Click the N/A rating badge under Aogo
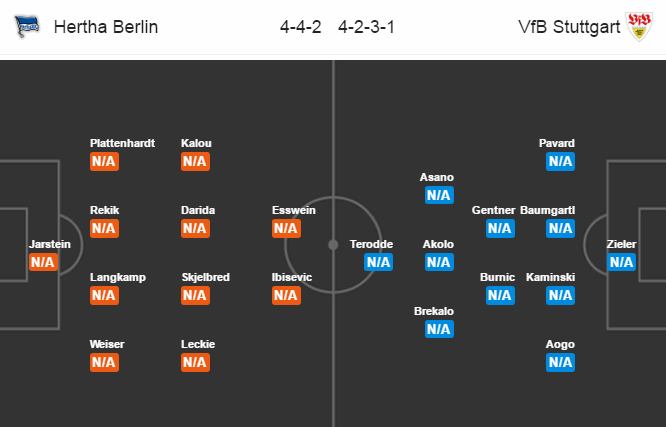Screen dimensions: 666x427 pyautogui.click(x=560, y=362)
